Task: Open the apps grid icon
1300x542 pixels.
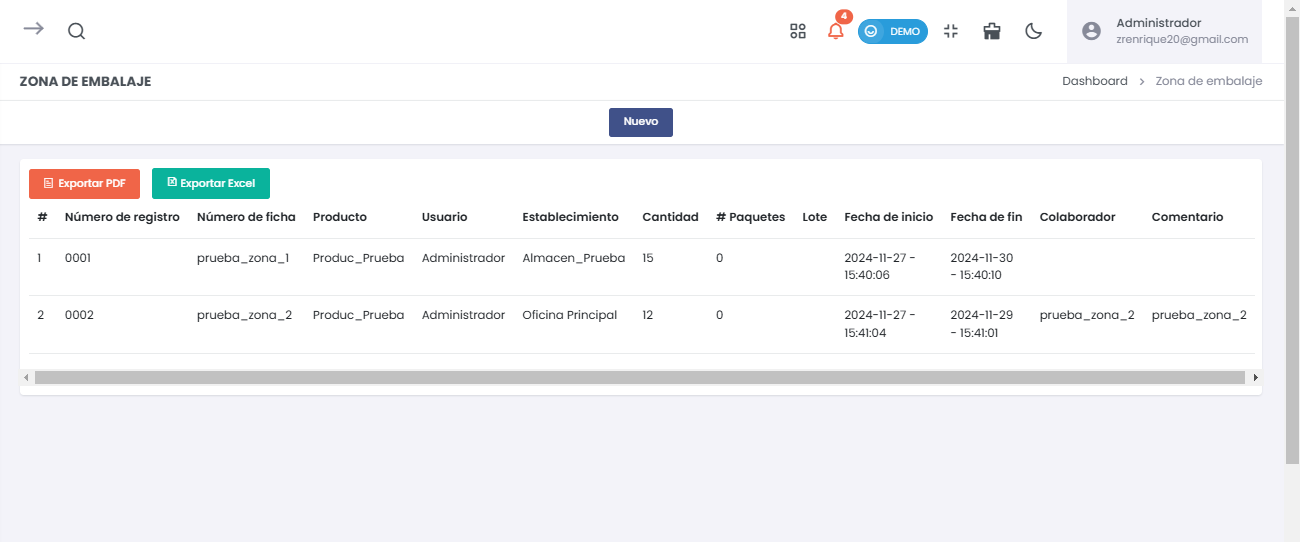Action: [797, 31]
